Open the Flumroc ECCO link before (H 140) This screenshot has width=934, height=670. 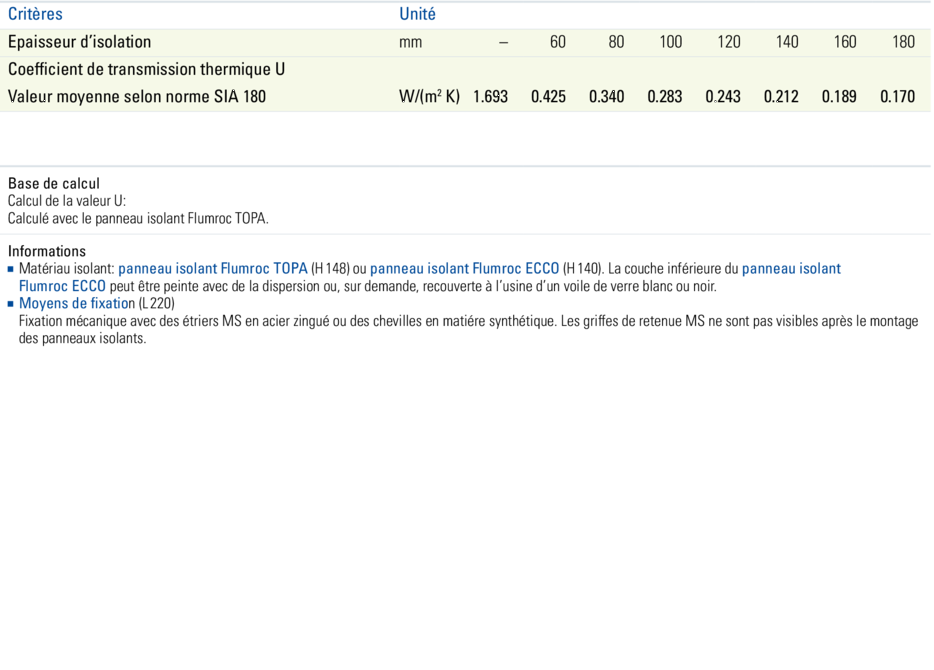[x=464, y=269]
